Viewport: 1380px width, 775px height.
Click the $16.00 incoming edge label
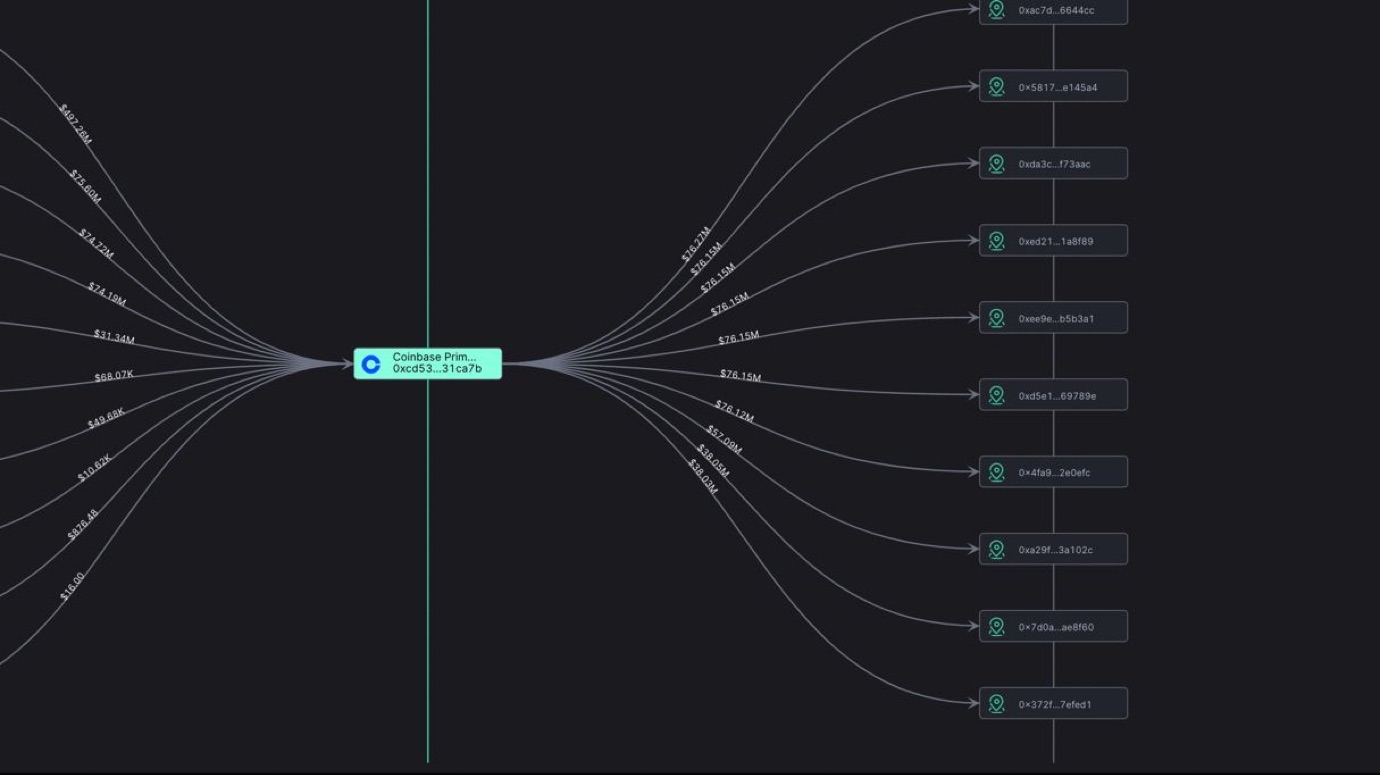click(x=72, y=586)
